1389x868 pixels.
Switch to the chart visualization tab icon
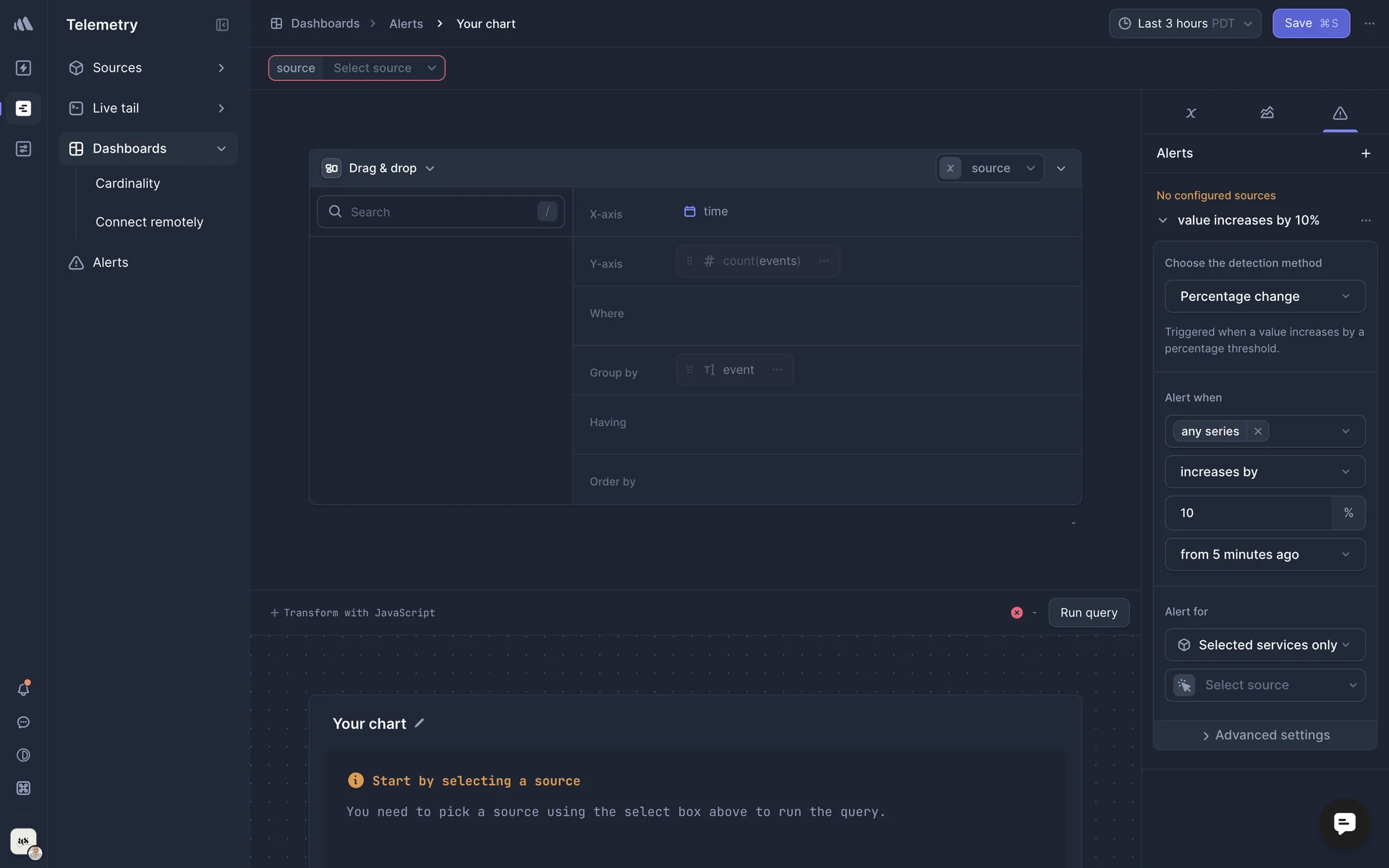1267,113
